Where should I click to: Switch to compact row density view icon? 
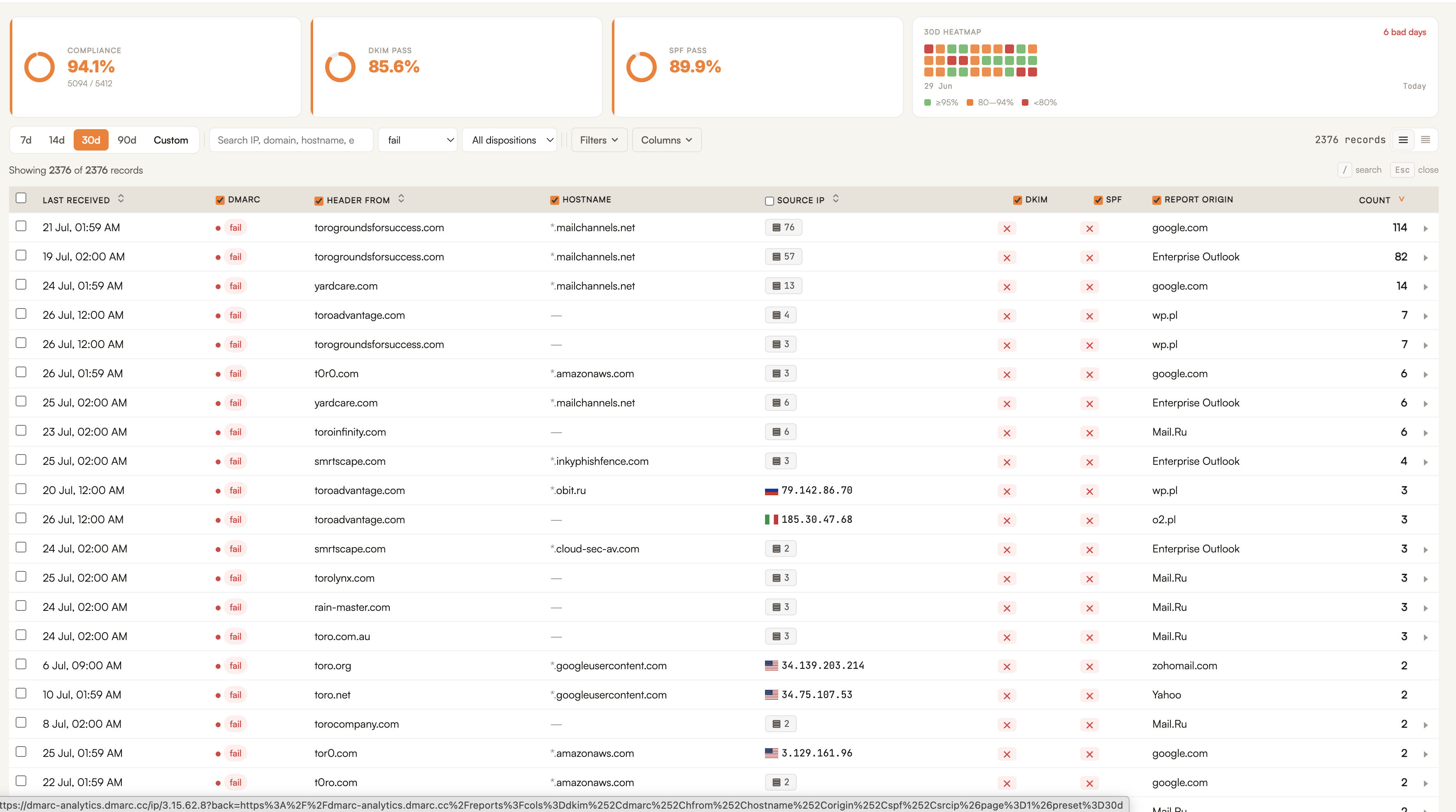click(1426, 140)
